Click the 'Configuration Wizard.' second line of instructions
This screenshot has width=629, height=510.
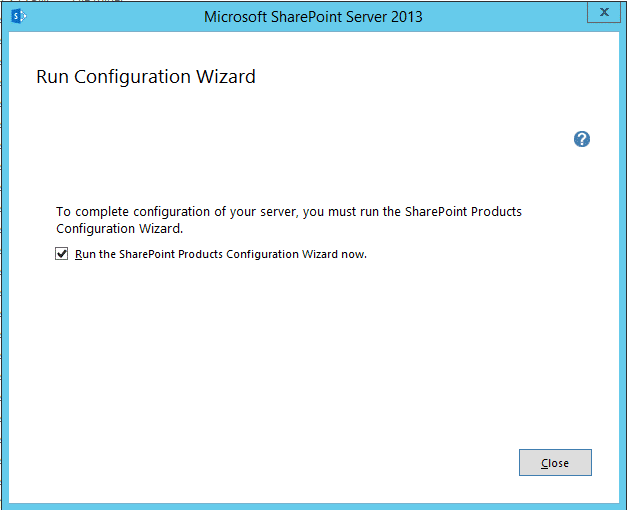[x=119, y=228]
